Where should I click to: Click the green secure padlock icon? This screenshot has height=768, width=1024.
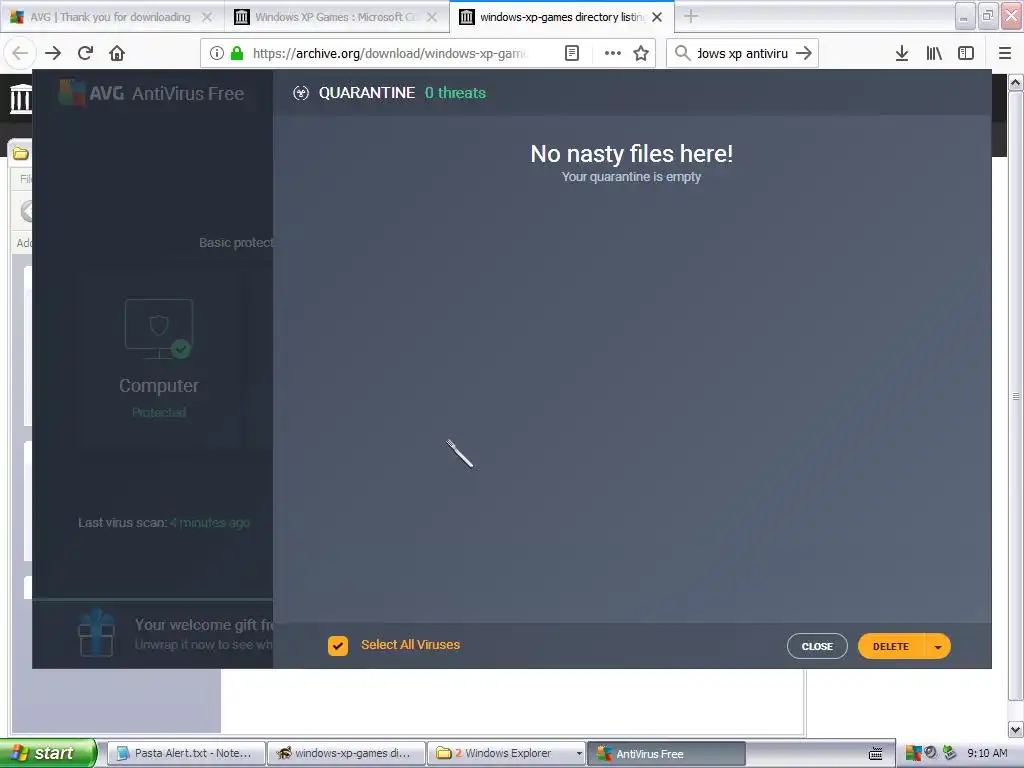237,53
